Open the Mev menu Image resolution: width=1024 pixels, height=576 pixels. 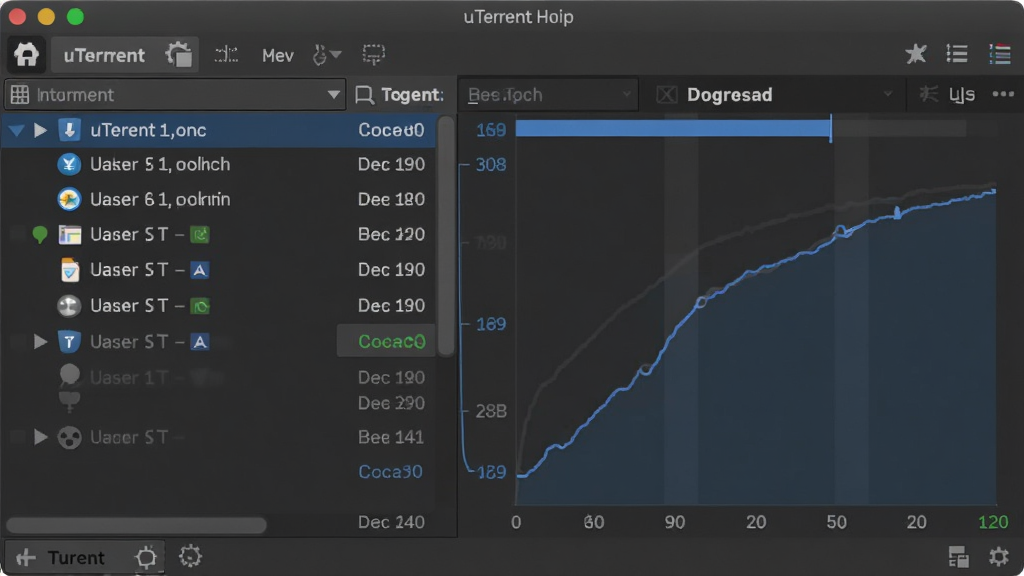tap(278, 56)
